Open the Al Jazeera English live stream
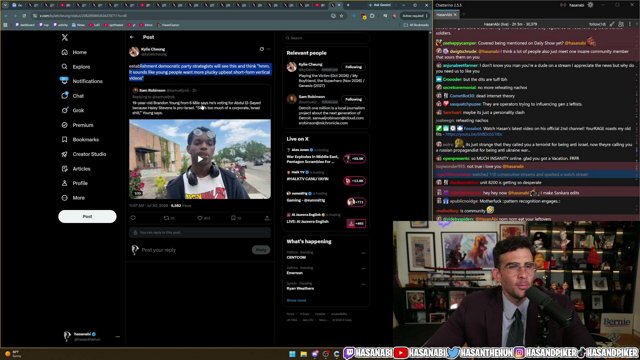Viewport: 640px width, 360px height. (355, 223)
